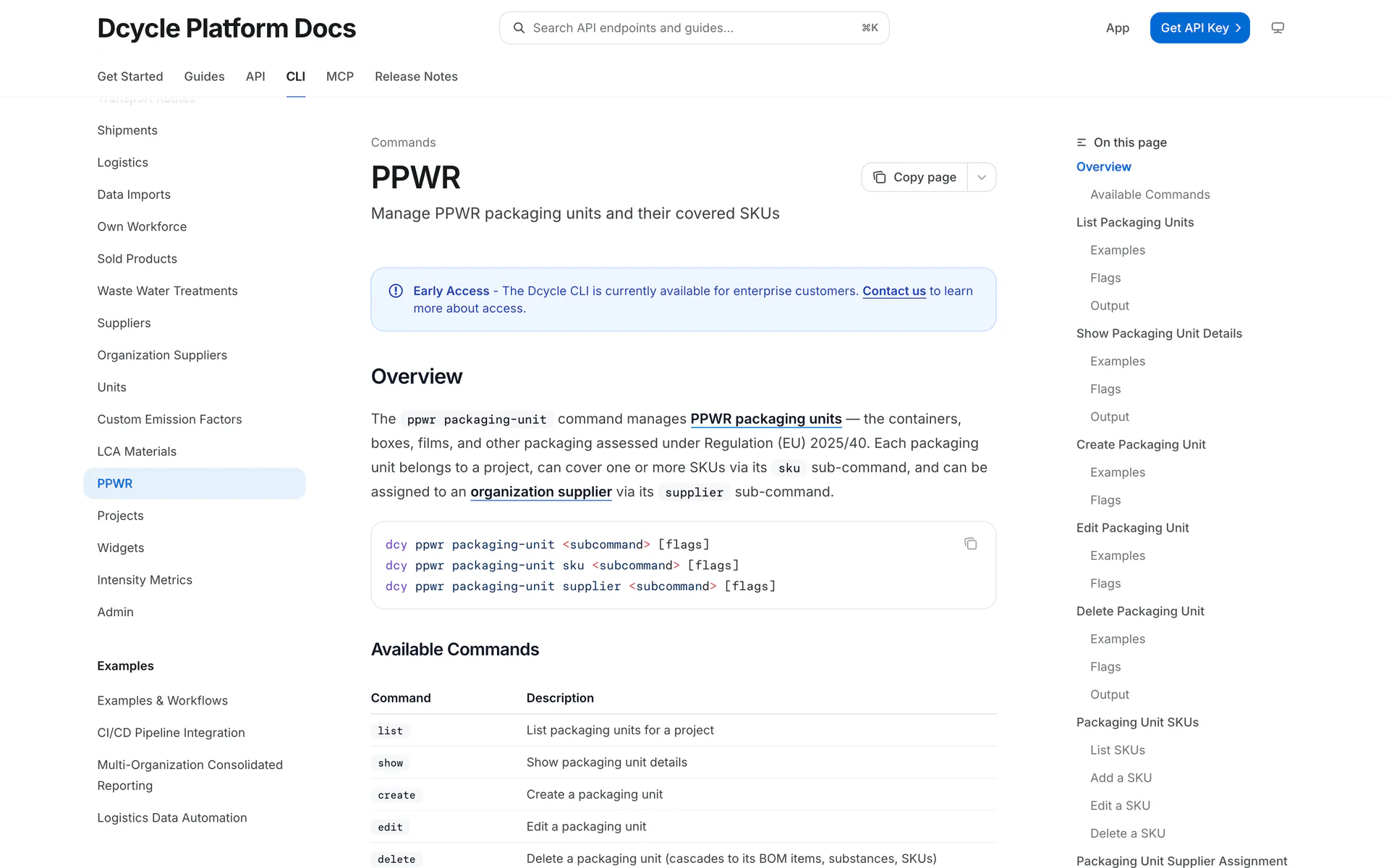
Task: Open the App link
Action: (x=1117, y=28)
